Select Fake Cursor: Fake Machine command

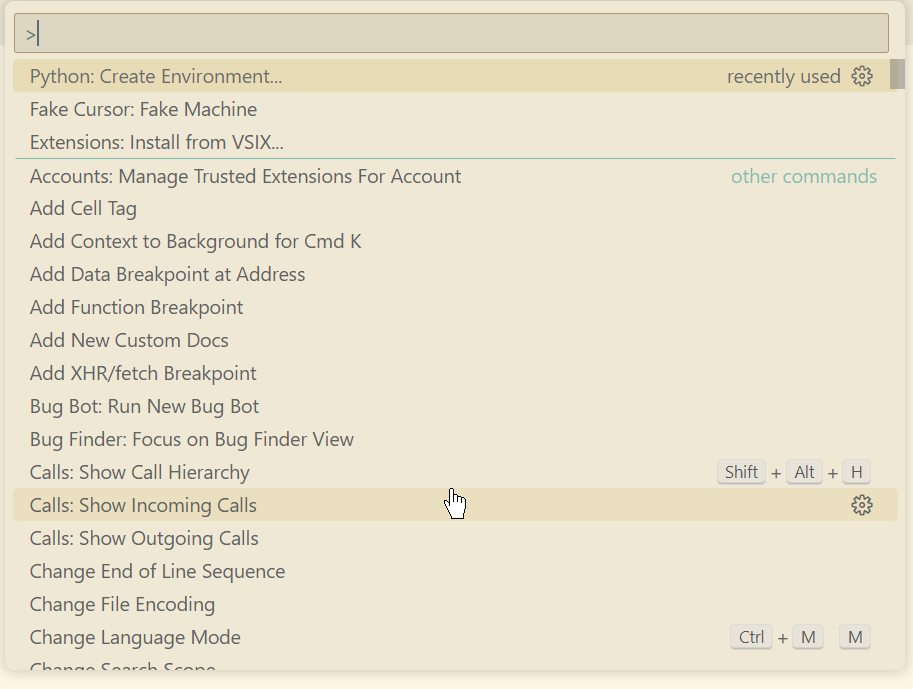(x=143, y=110)
